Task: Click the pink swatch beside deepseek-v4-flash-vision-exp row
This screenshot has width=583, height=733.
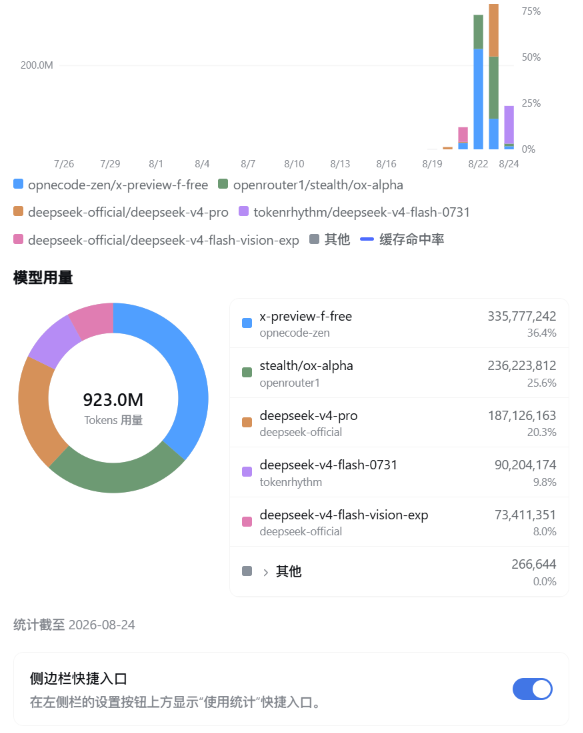Action: click(x=247, y=522)
